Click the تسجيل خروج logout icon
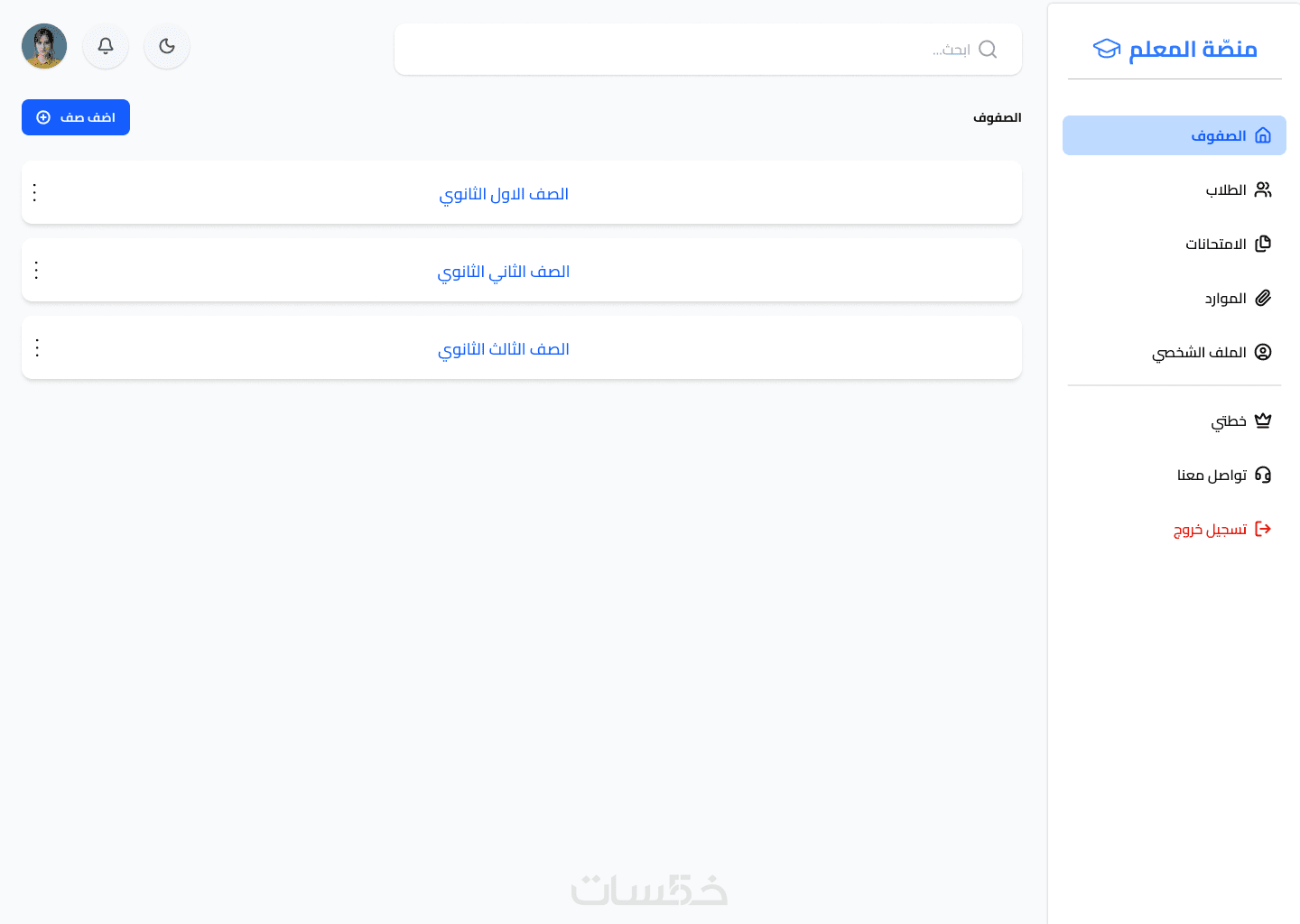The width and height of the screenshot is (1300, 924). click(x=1263, y=529)
